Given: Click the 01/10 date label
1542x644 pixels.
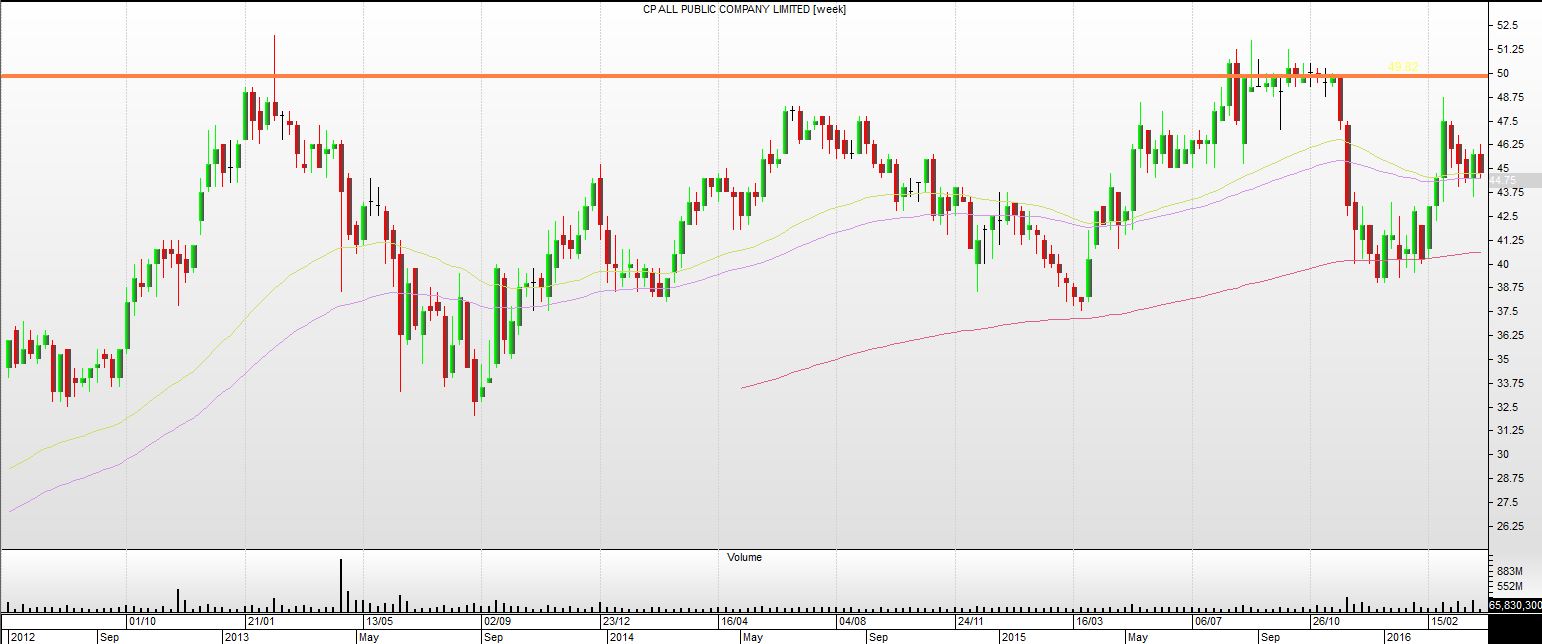Looking at the screenshot, I should pyautogui.click(x=142, y=621).
